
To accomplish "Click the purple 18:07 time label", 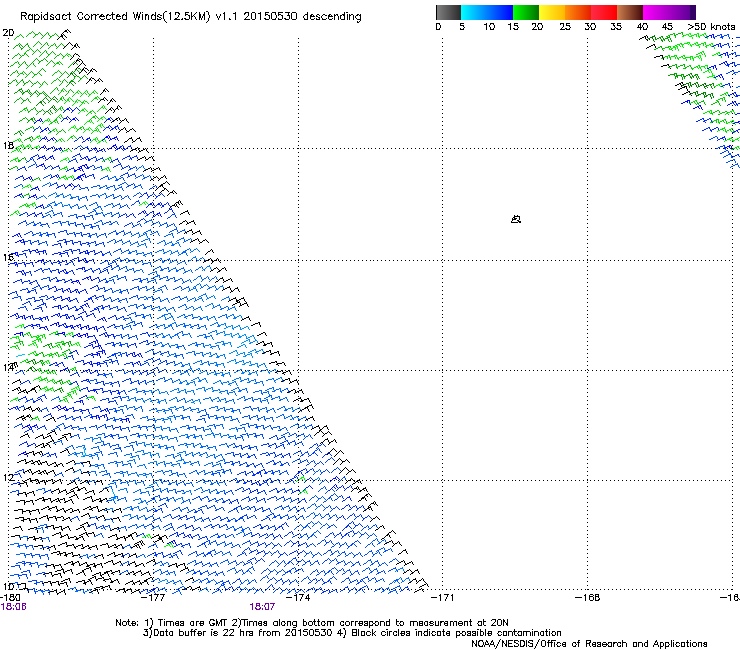I will tap(262, 607).
